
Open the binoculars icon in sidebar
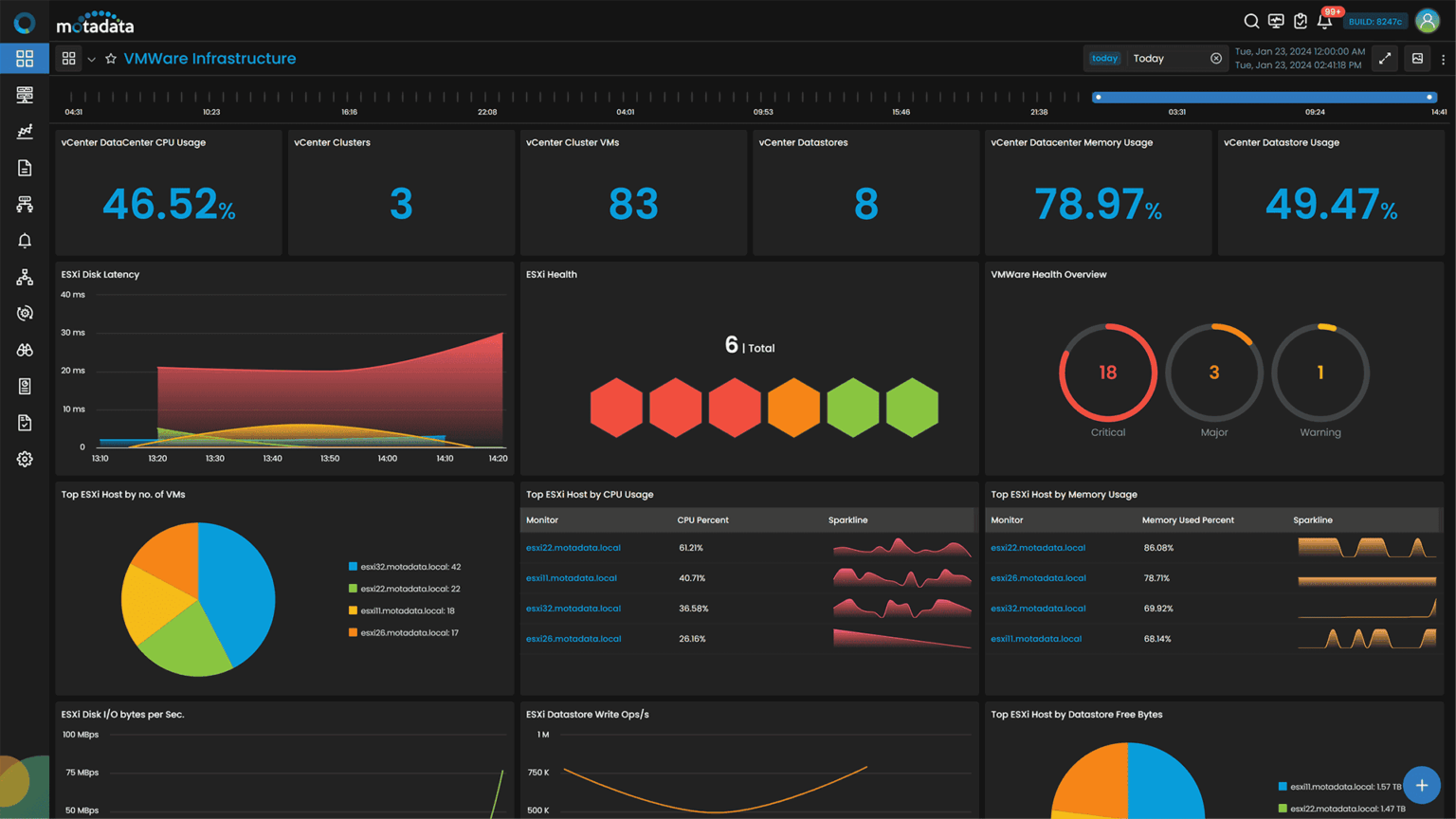pyautogui.click(x=25, y=350)
